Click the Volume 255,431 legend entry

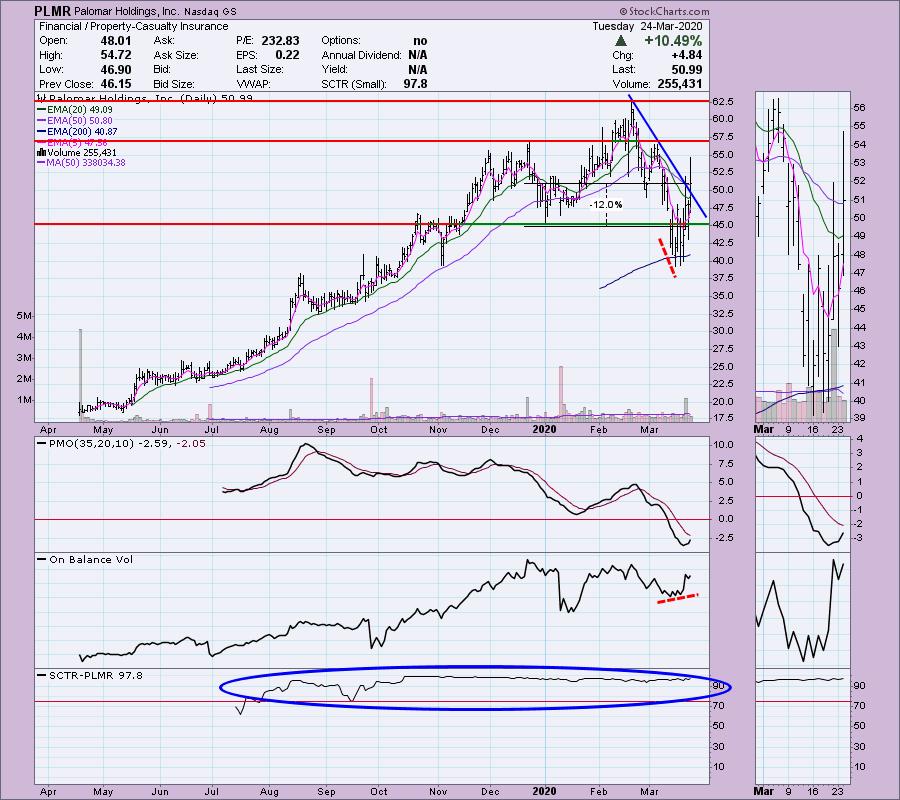coord(77,153)
